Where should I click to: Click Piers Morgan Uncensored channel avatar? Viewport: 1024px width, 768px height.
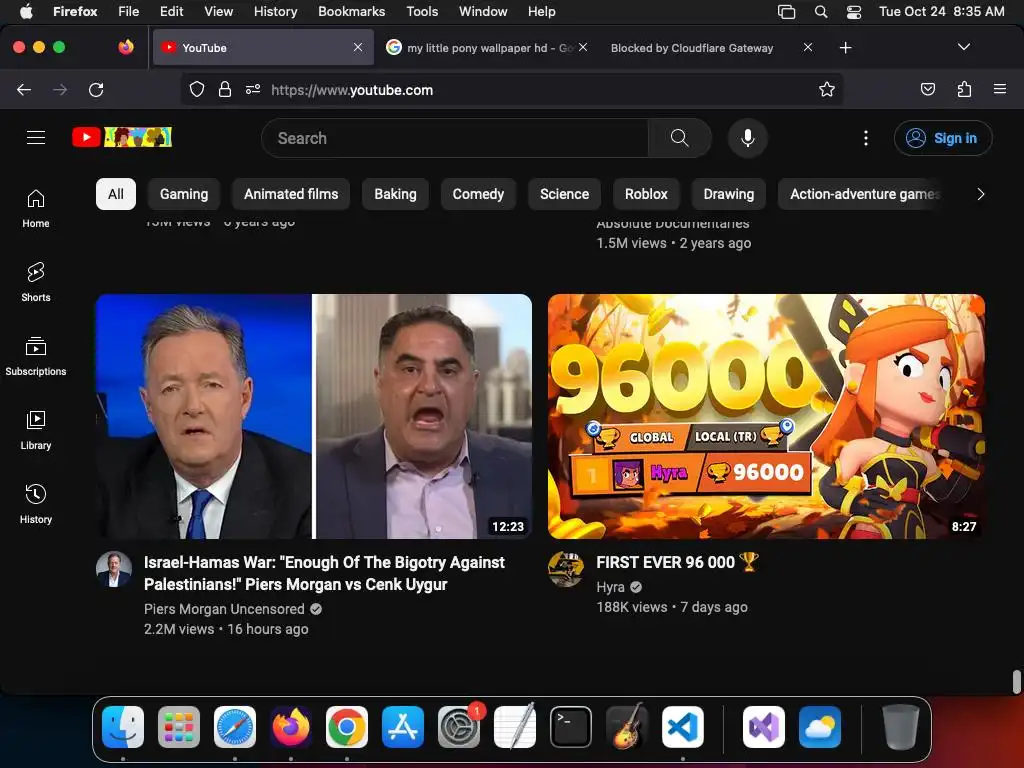click(114, 569)
